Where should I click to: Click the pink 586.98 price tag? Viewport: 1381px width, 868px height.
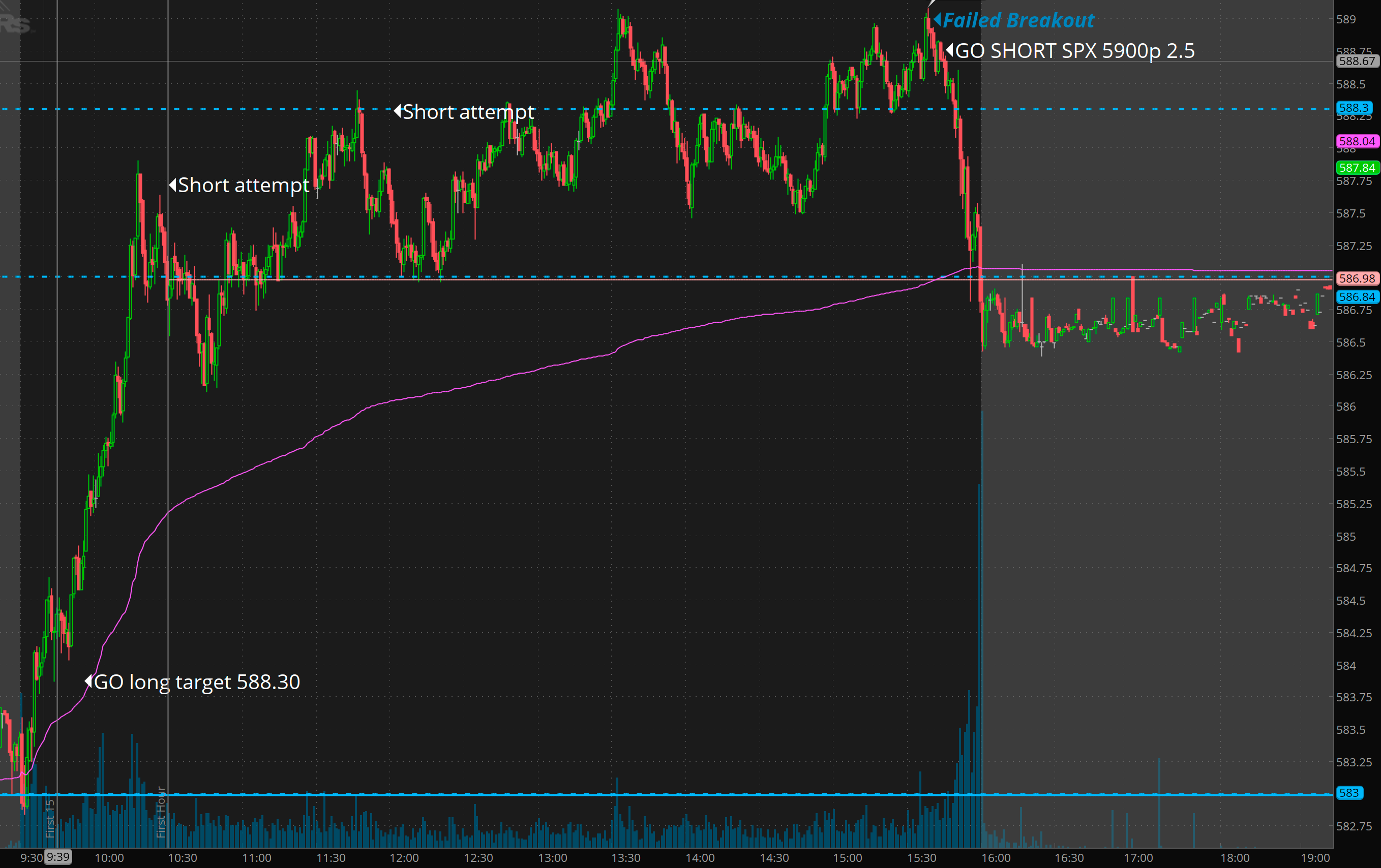tap(1357, 278)
